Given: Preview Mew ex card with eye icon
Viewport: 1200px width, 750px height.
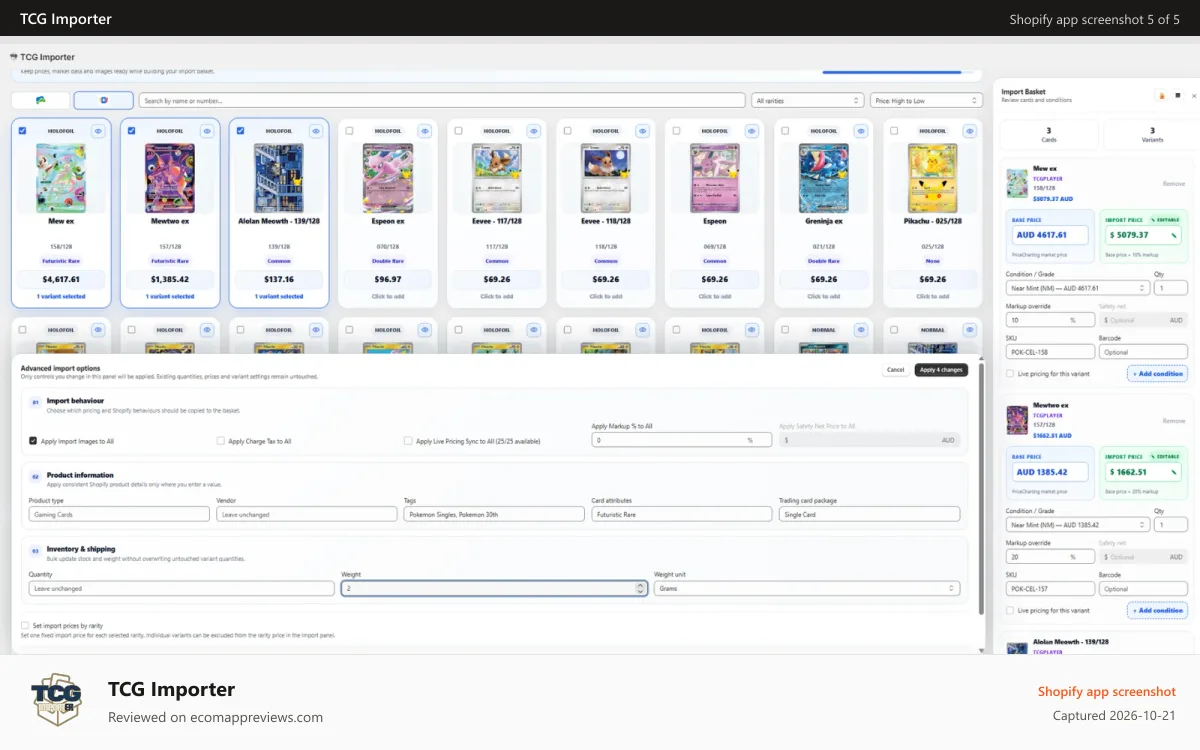Looking at the screenshot, I should click(x=98, y=131).
